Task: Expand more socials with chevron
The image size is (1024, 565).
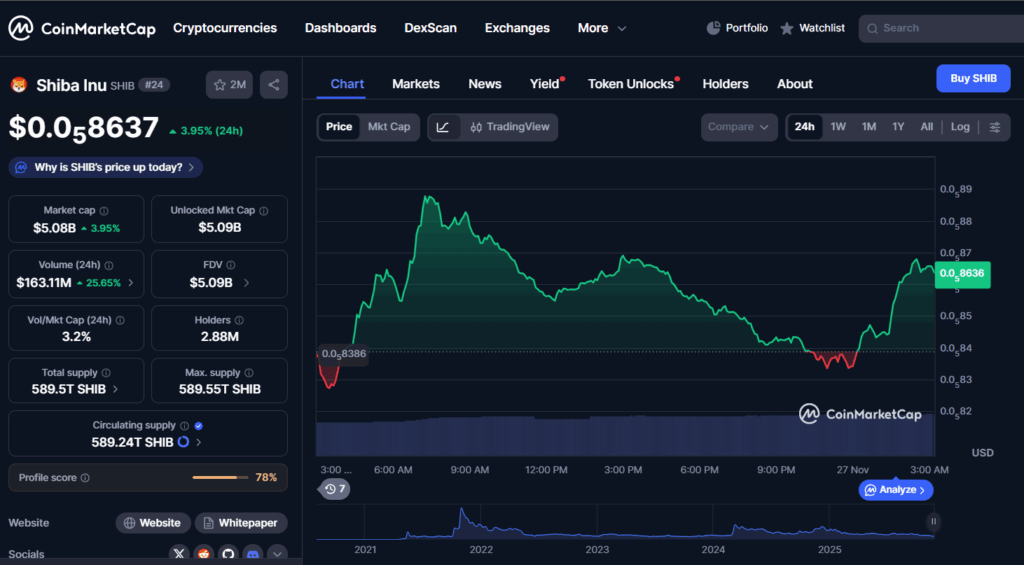Action: coord(277,553)
